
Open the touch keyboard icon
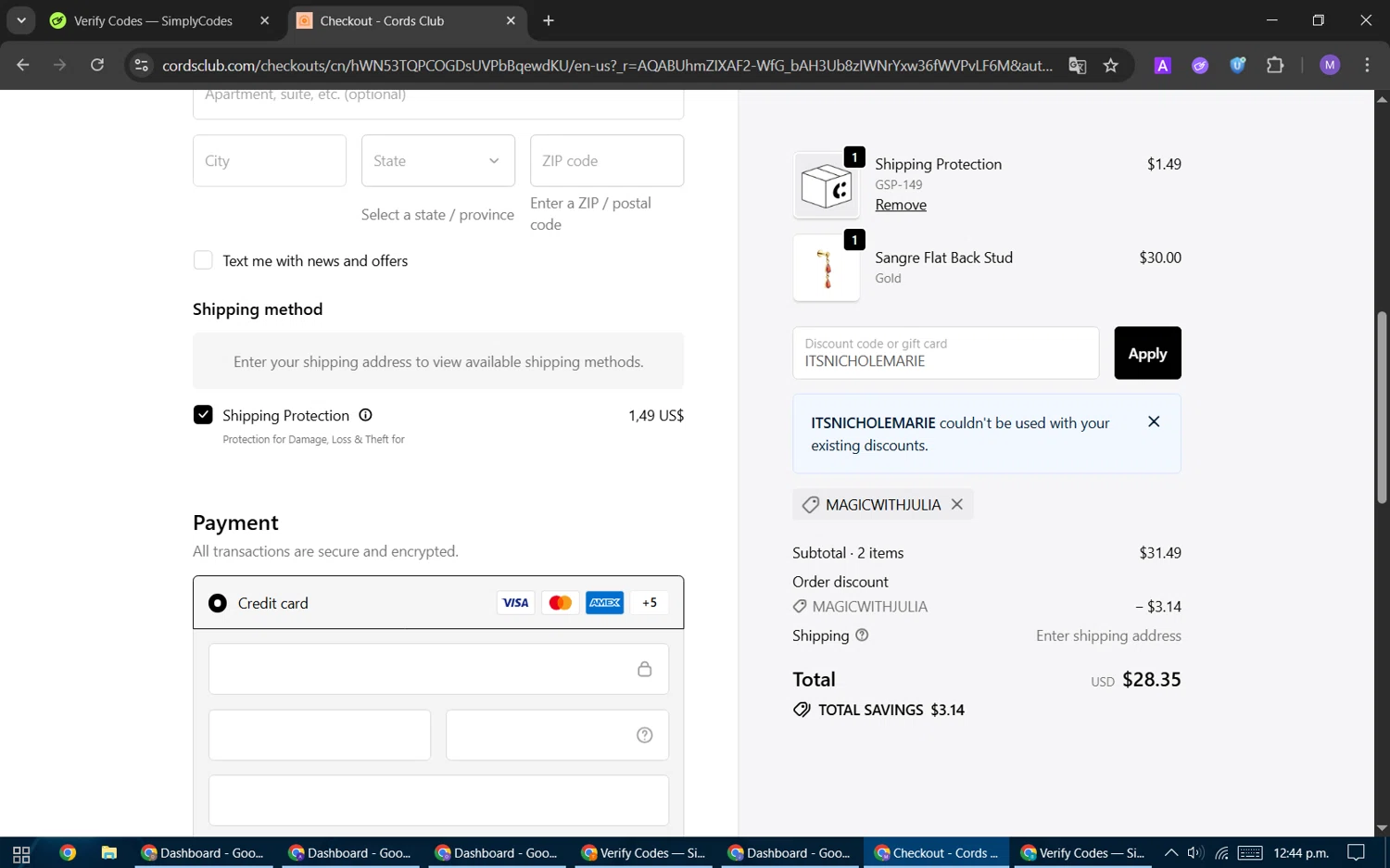pos(1250,853)
